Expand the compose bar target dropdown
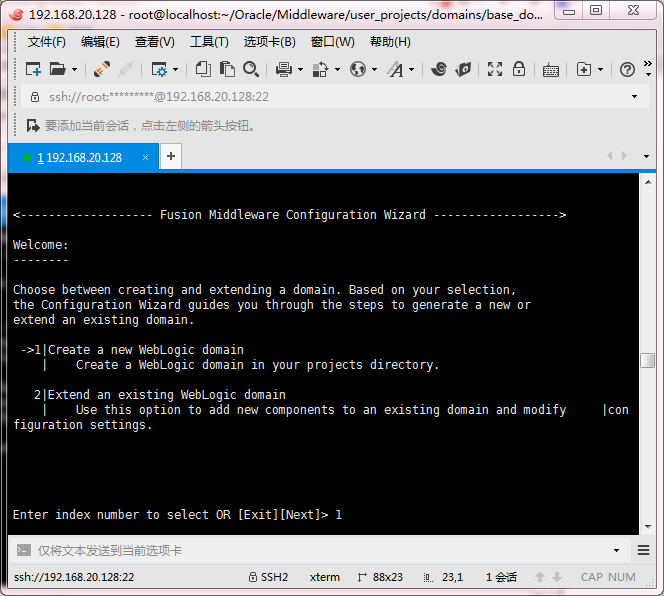Viewport: 664px width, 596px height. coord(616,551)
